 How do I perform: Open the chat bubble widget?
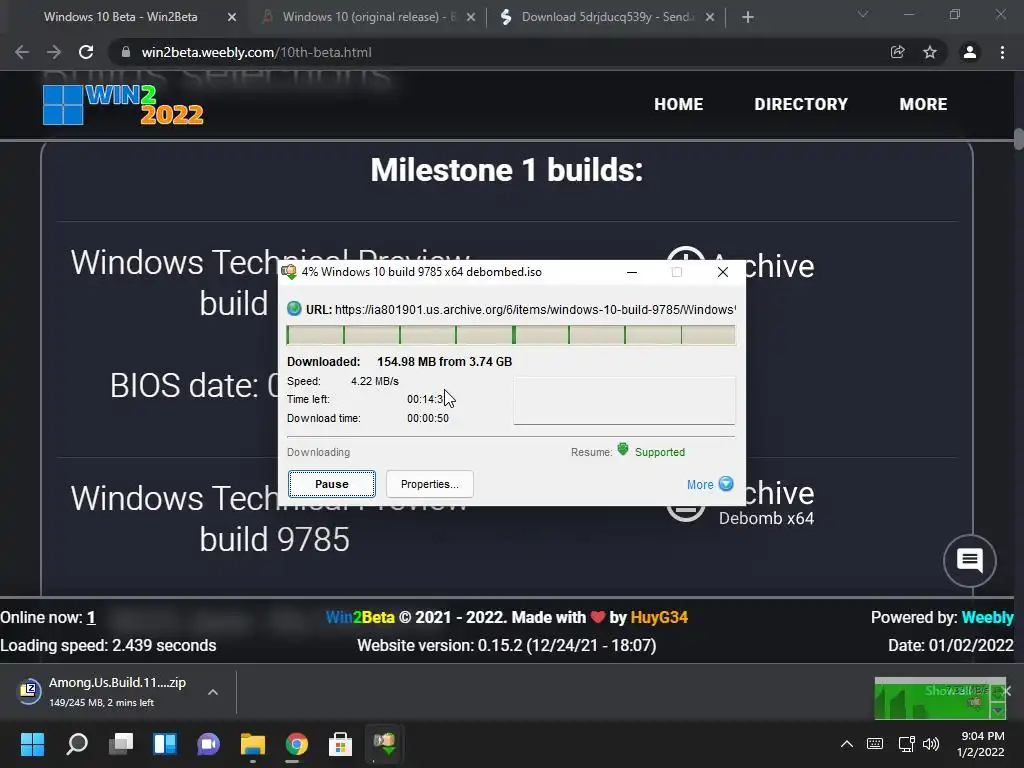point(970,560)
